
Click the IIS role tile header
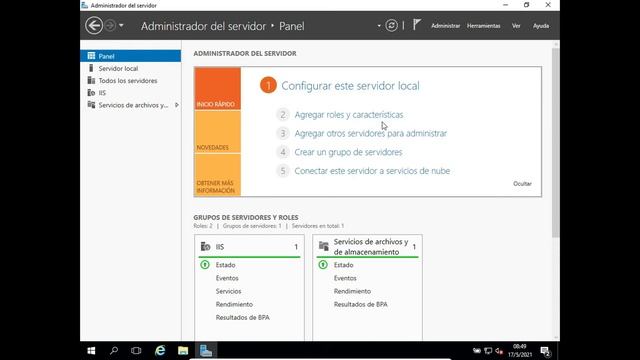pos(249,247)
